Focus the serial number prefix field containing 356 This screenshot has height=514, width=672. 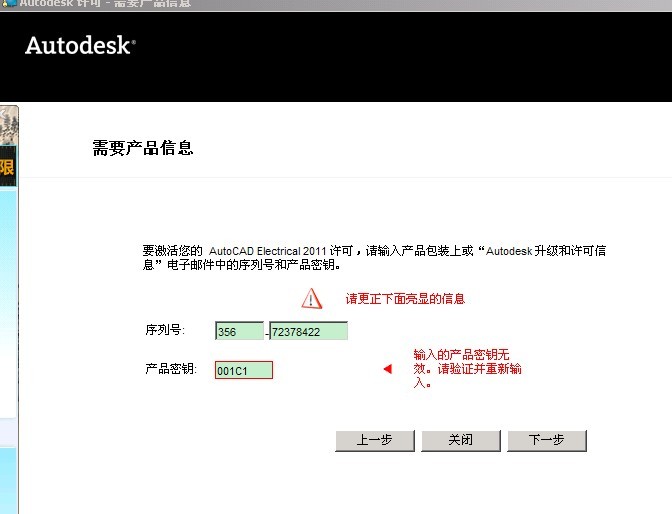pos(239,331)
